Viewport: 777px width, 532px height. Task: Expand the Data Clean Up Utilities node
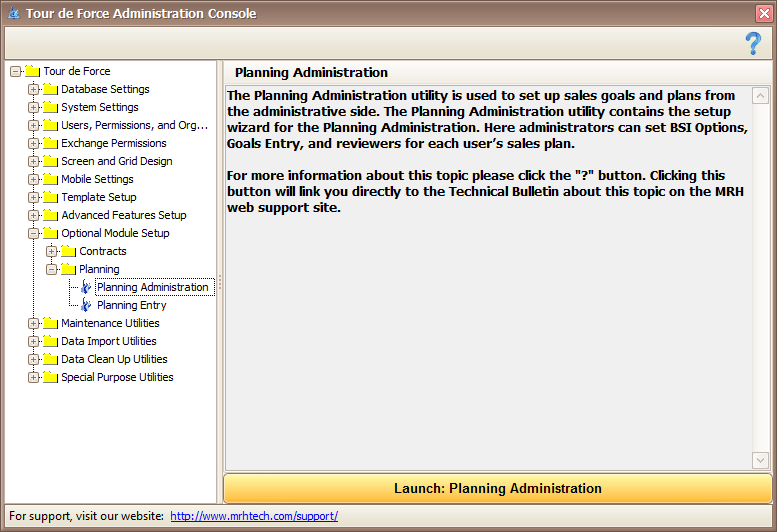click(33, 360)
